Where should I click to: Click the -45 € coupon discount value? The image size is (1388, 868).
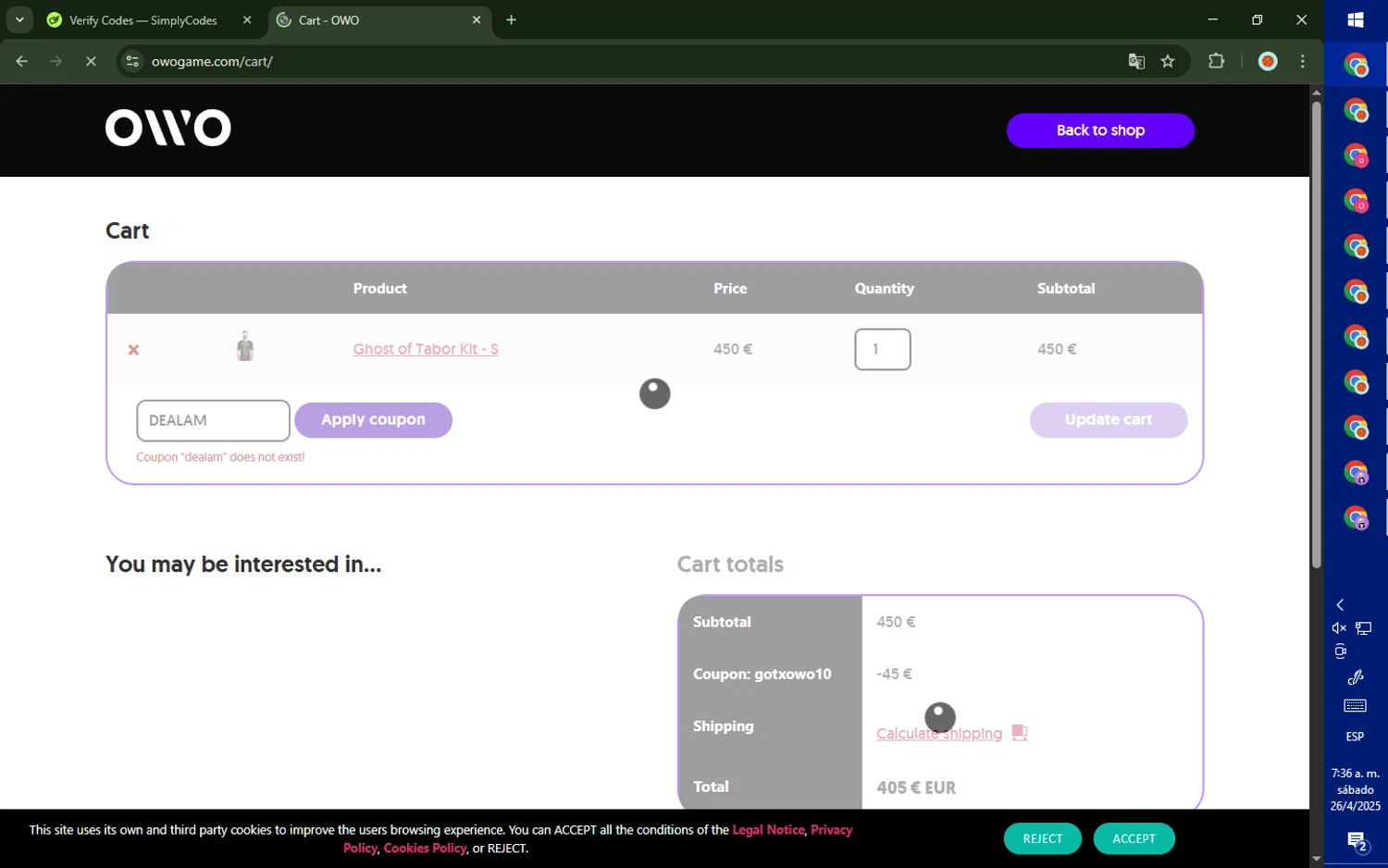894,674
